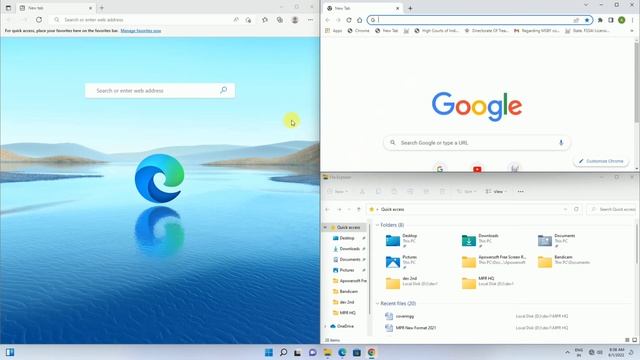Click magnifier in Edge page search box

click(x=223, y=90)
